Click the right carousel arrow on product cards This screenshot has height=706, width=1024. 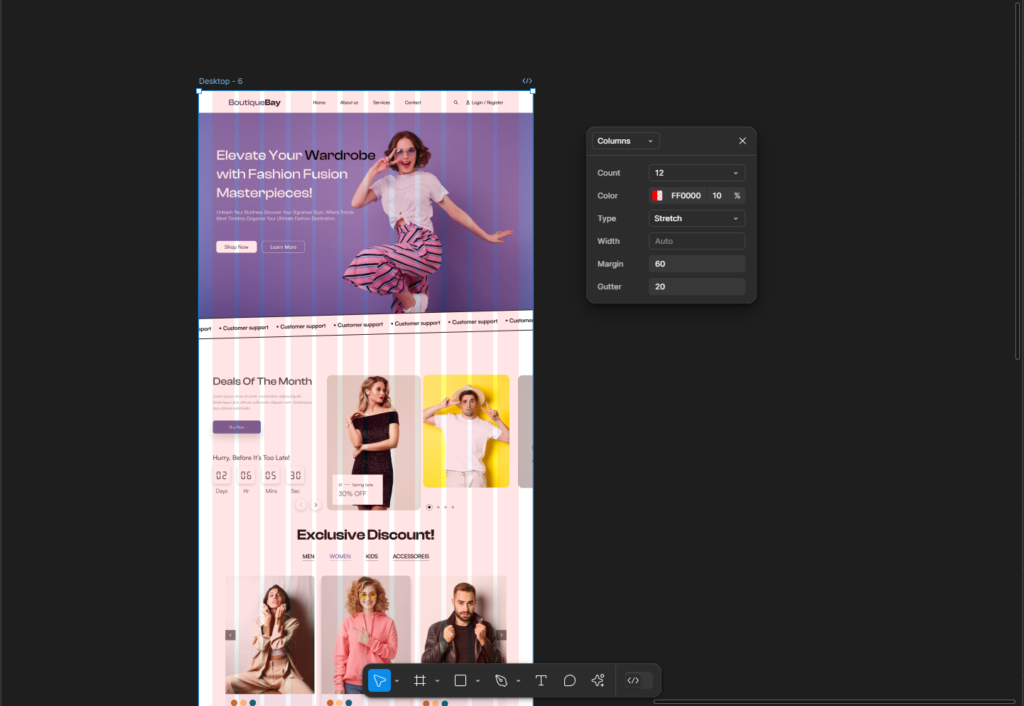(x=502, y=635)
